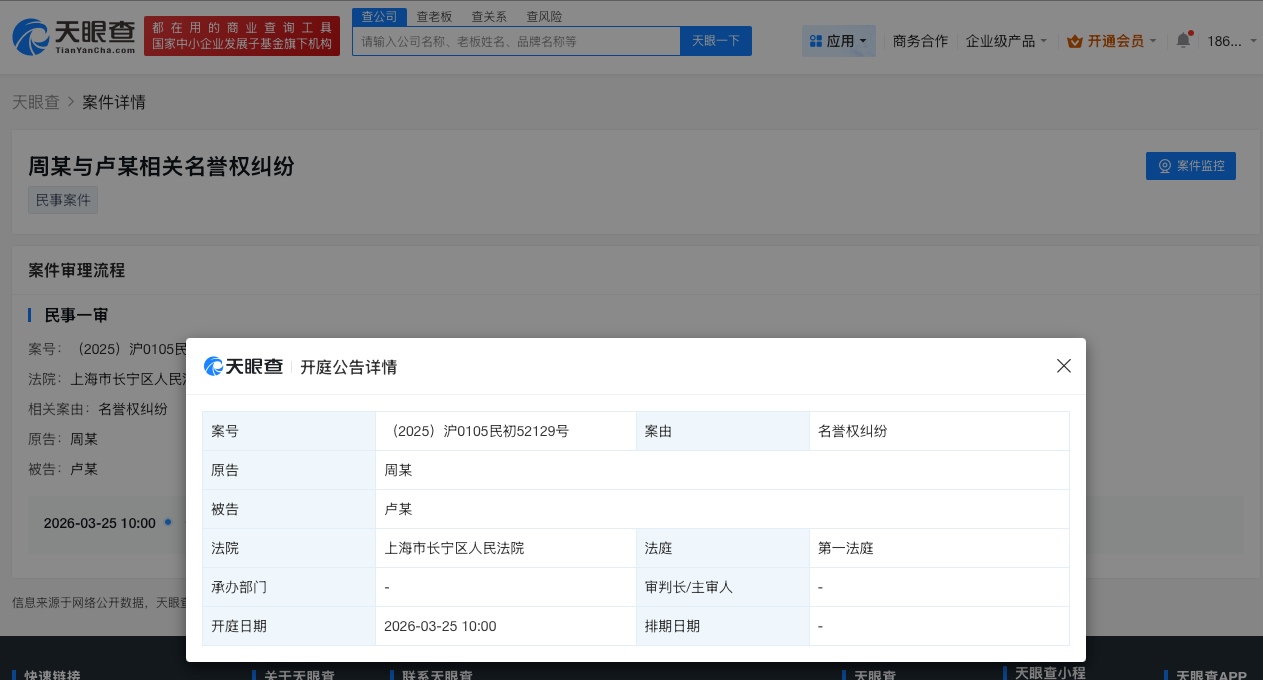Open the 应用 dropdown menu
The height and width of the screenshot is (680, 1263).
[x=840, y=41]
